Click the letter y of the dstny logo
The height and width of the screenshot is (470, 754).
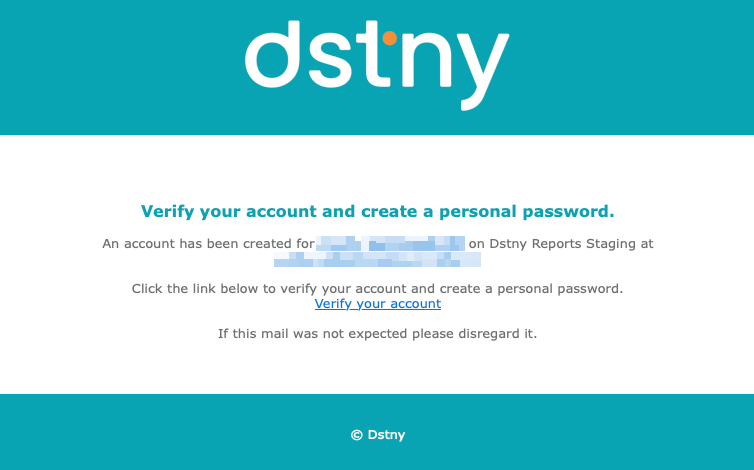pyautogui.click(x=484, y=72)
